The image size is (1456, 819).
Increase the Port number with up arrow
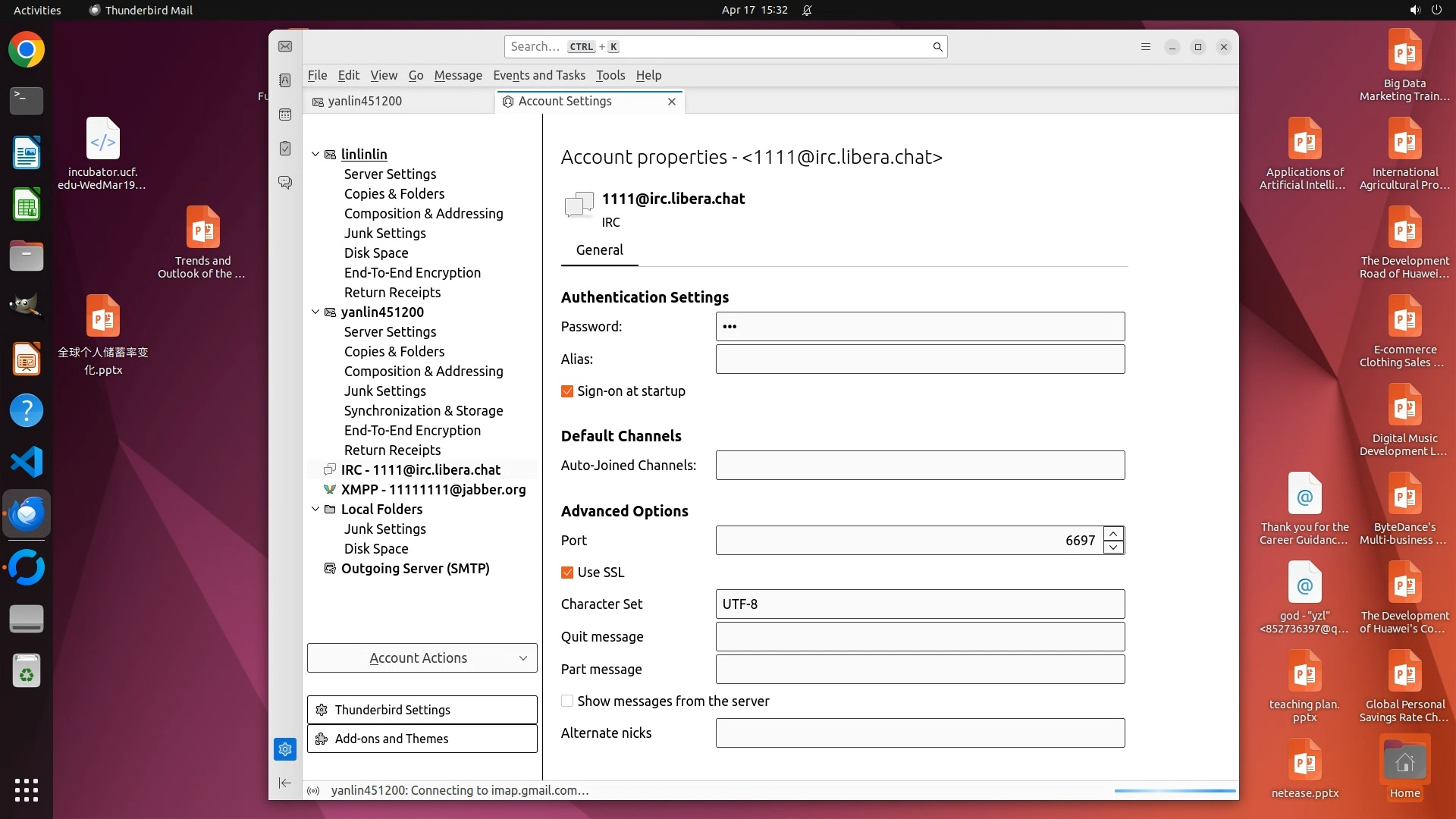pos(1113,534)
